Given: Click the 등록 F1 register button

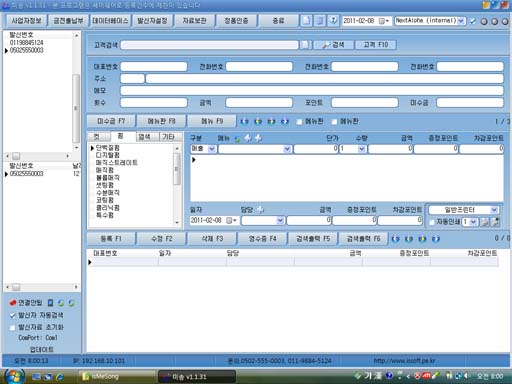Looking at the screenshot, I should (111, 239).
